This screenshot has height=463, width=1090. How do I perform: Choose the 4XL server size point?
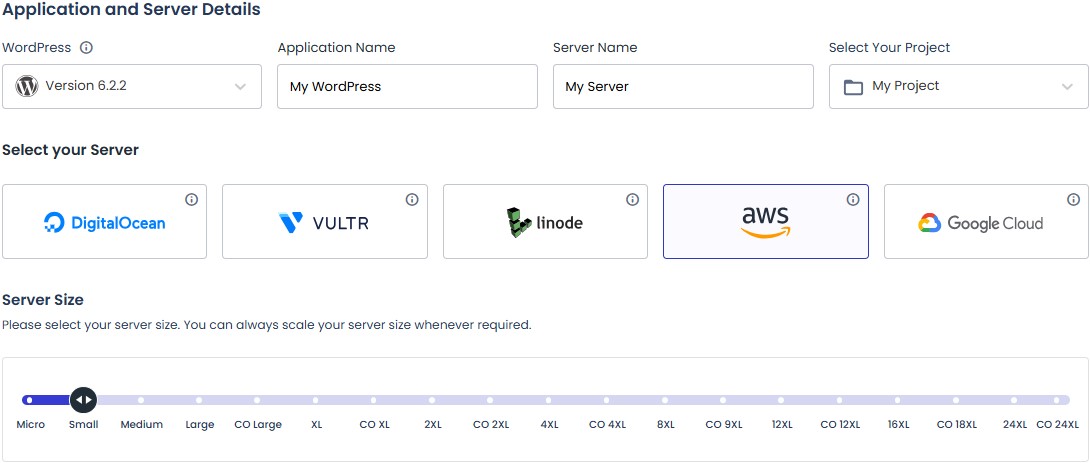[548, 400]
